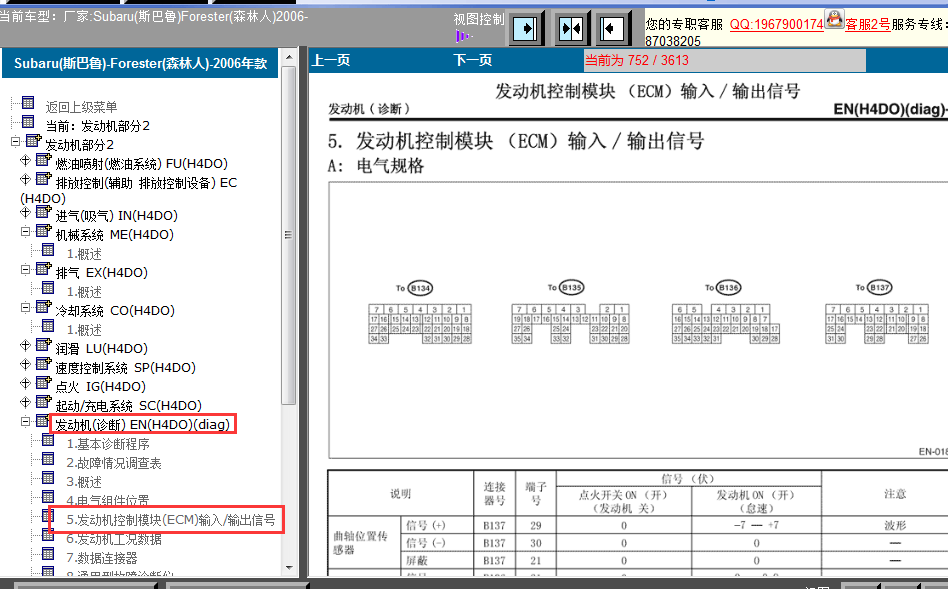The width and height of the screenshot is (948, 589).
Task: Open 7.数据连接器 entry
Action: (102, 558)
